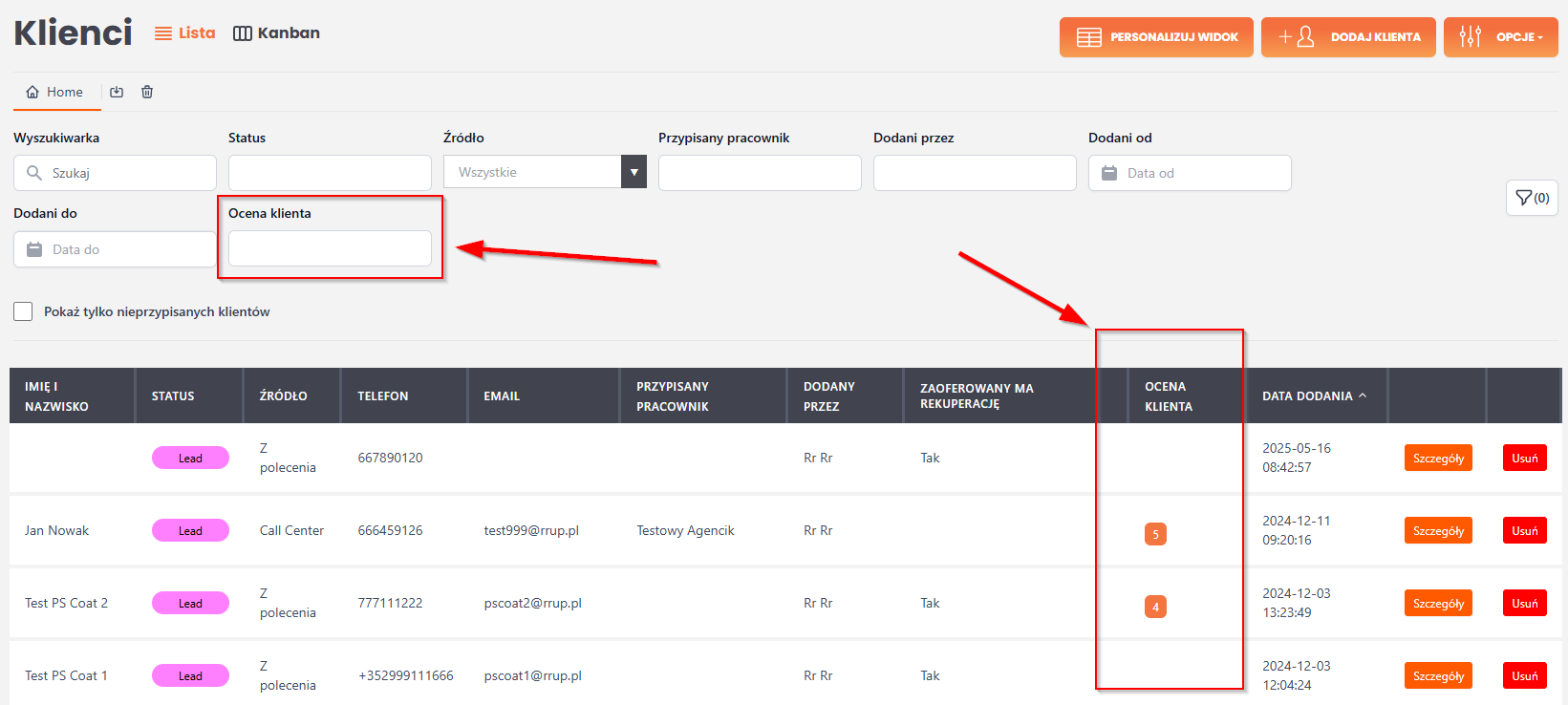Open the filter funnel icon button

click(x=1532, y=198)
